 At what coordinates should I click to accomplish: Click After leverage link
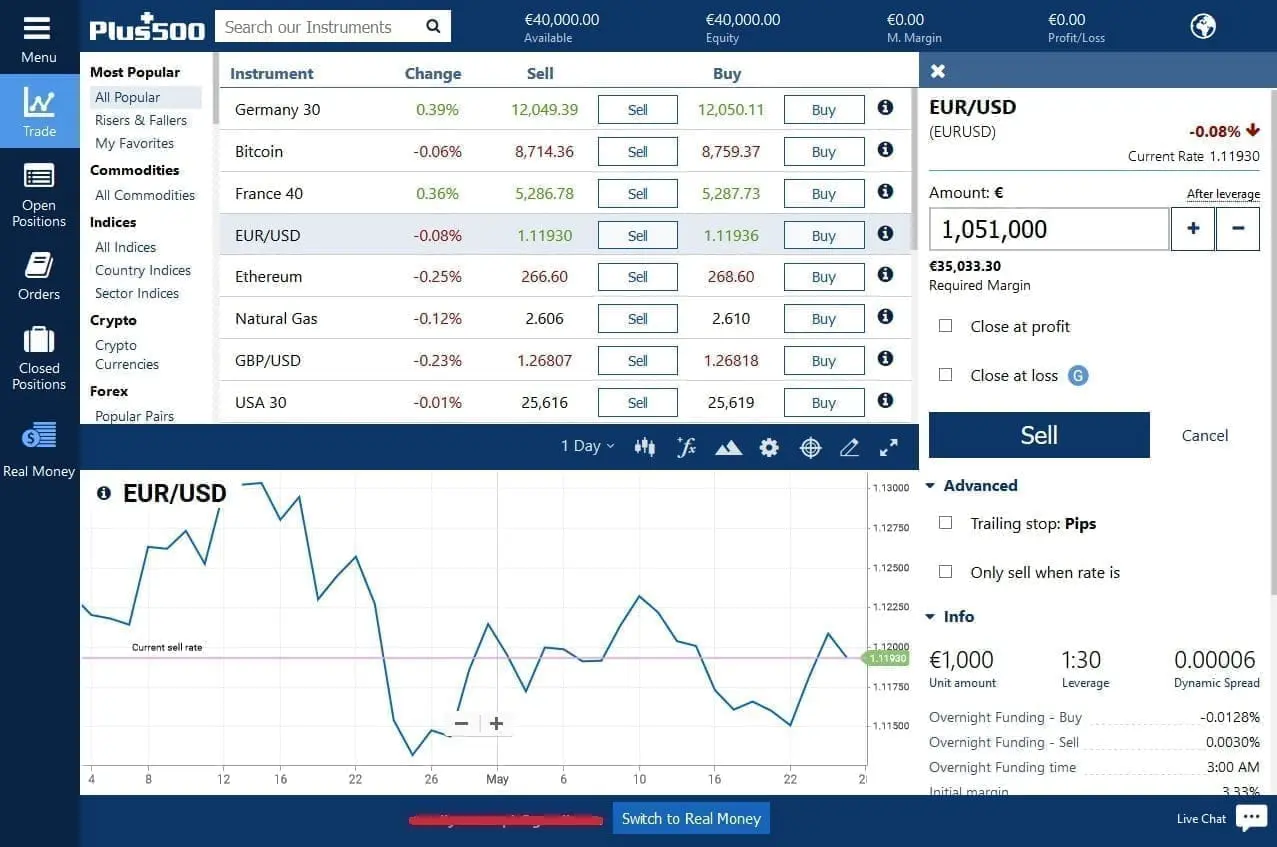pyautogui.click(x=1223, y=194)
